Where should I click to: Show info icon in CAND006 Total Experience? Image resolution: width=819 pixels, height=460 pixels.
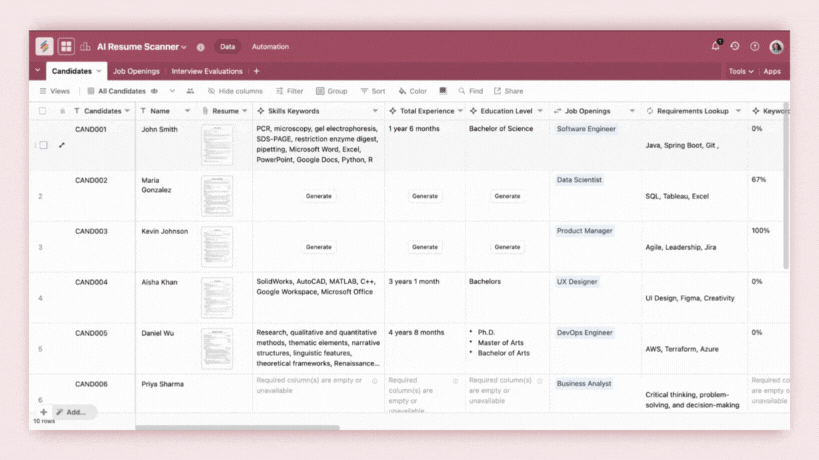[455, 381]
